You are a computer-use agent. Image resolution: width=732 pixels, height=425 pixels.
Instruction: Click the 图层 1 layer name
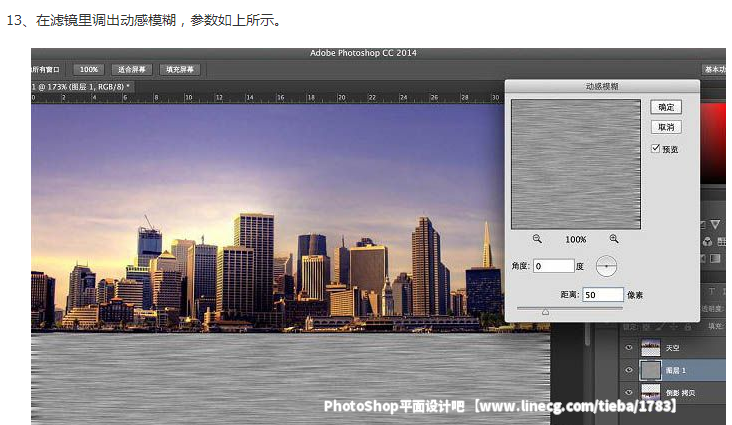(676, 370)
